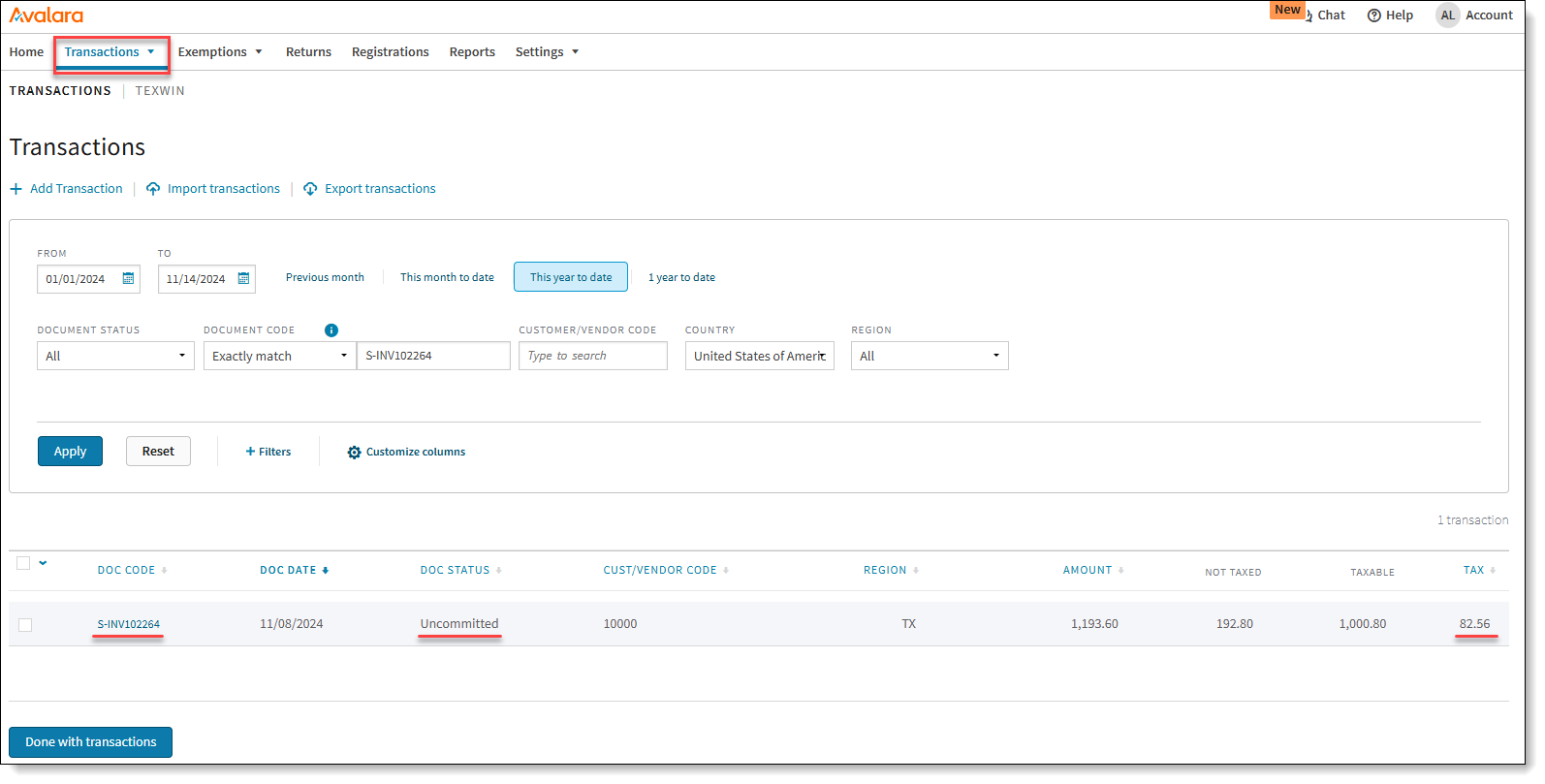Screen dimensions: 1545x784
Task: Check the select-all checkbox in table header
Action: [23, 563]
